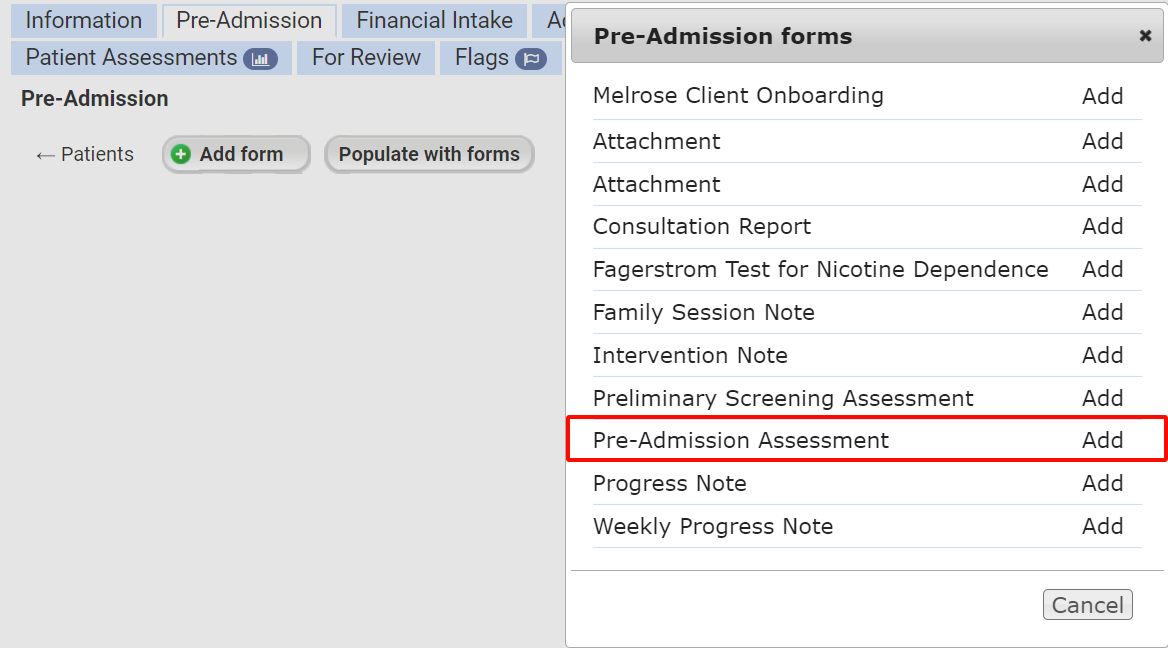Add the Fagerstrom Test for Nicotine Dependence
Viewport: 1168px width, 648px height.
click(x=1103, y=269)
